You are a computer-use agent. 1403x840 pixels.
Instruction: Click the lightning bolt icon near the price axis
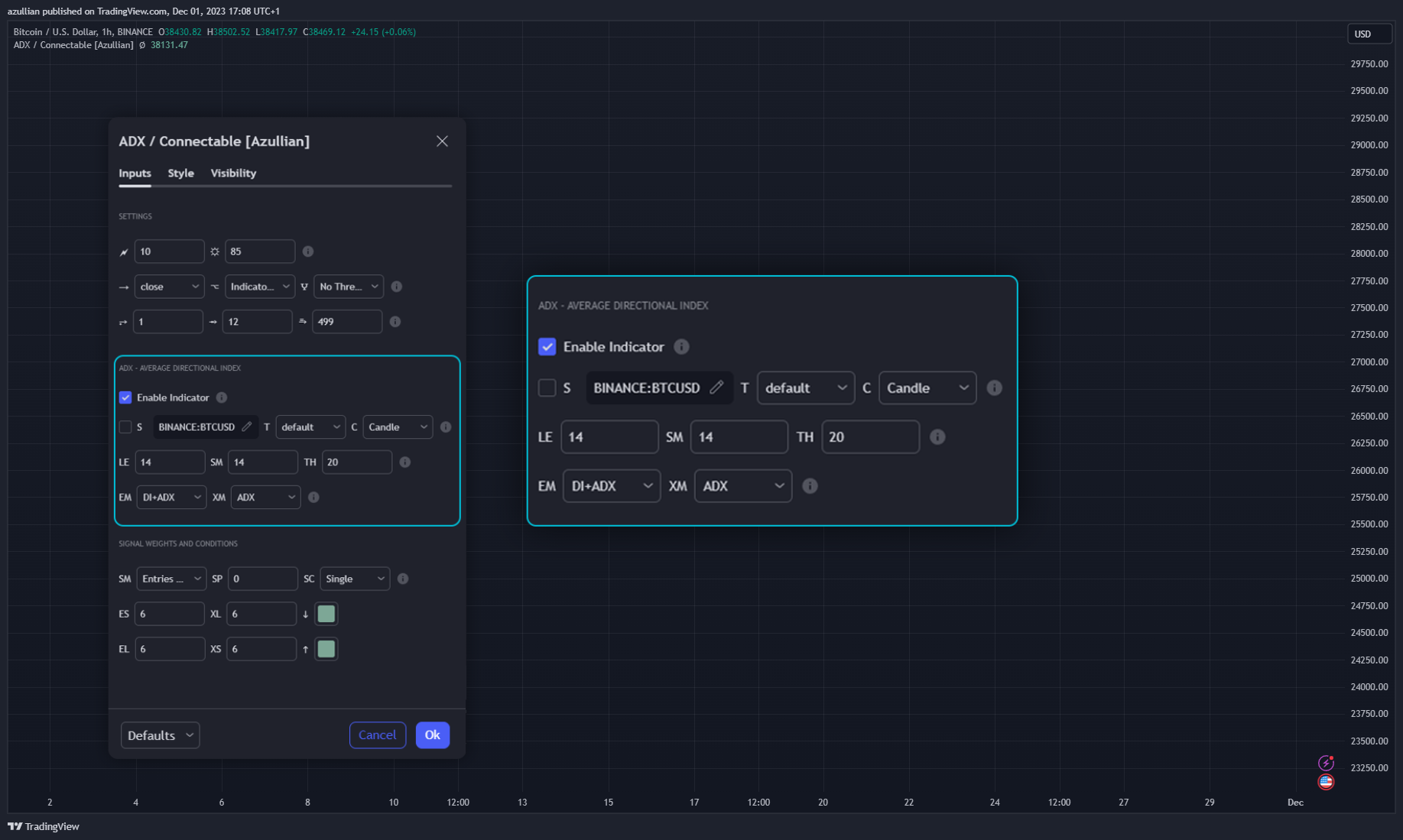pos(1326,763)
